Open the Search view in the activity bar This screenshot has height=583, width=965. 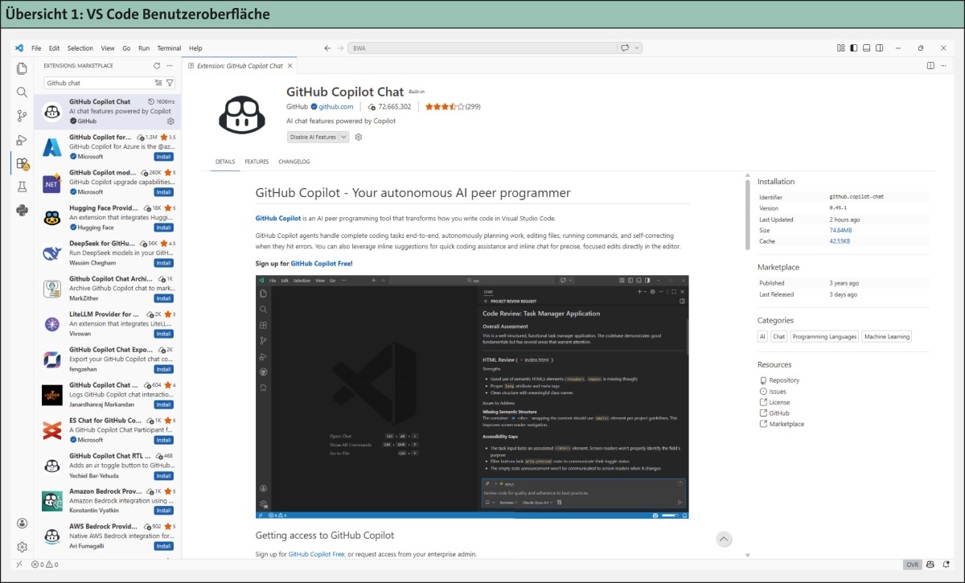[x=22, y=92]
